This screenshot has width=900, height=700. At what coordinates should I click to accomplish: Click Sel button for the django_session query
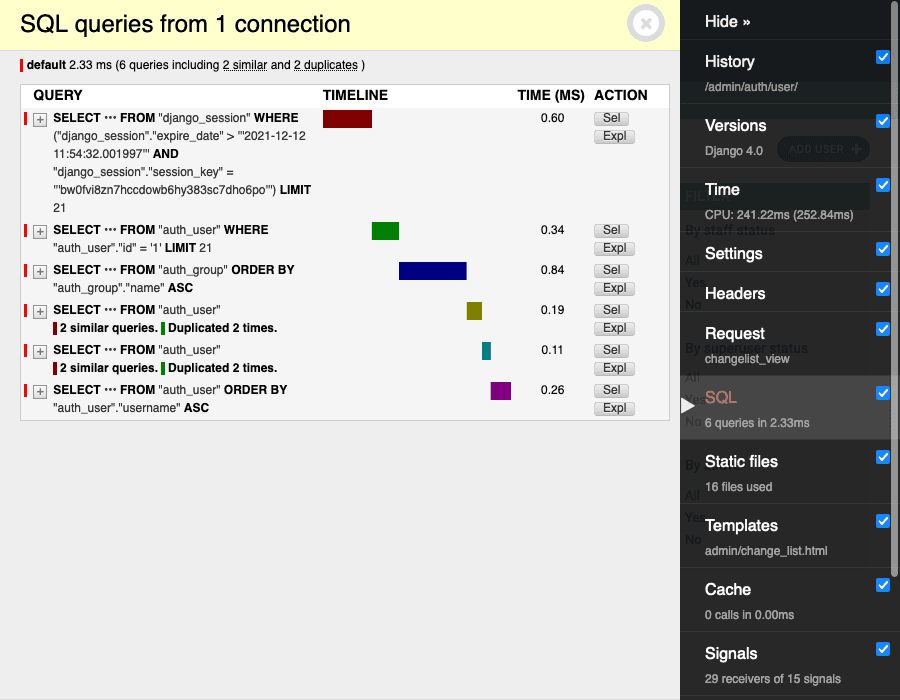pos(613,118)
